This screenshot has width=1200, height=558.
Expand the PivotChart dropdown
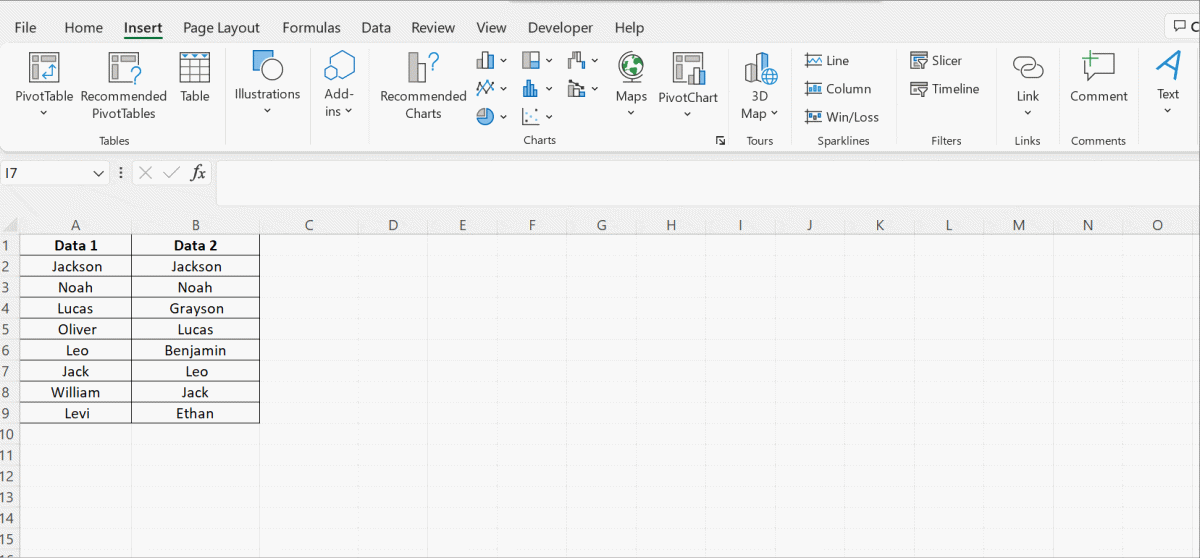point(688,114)
